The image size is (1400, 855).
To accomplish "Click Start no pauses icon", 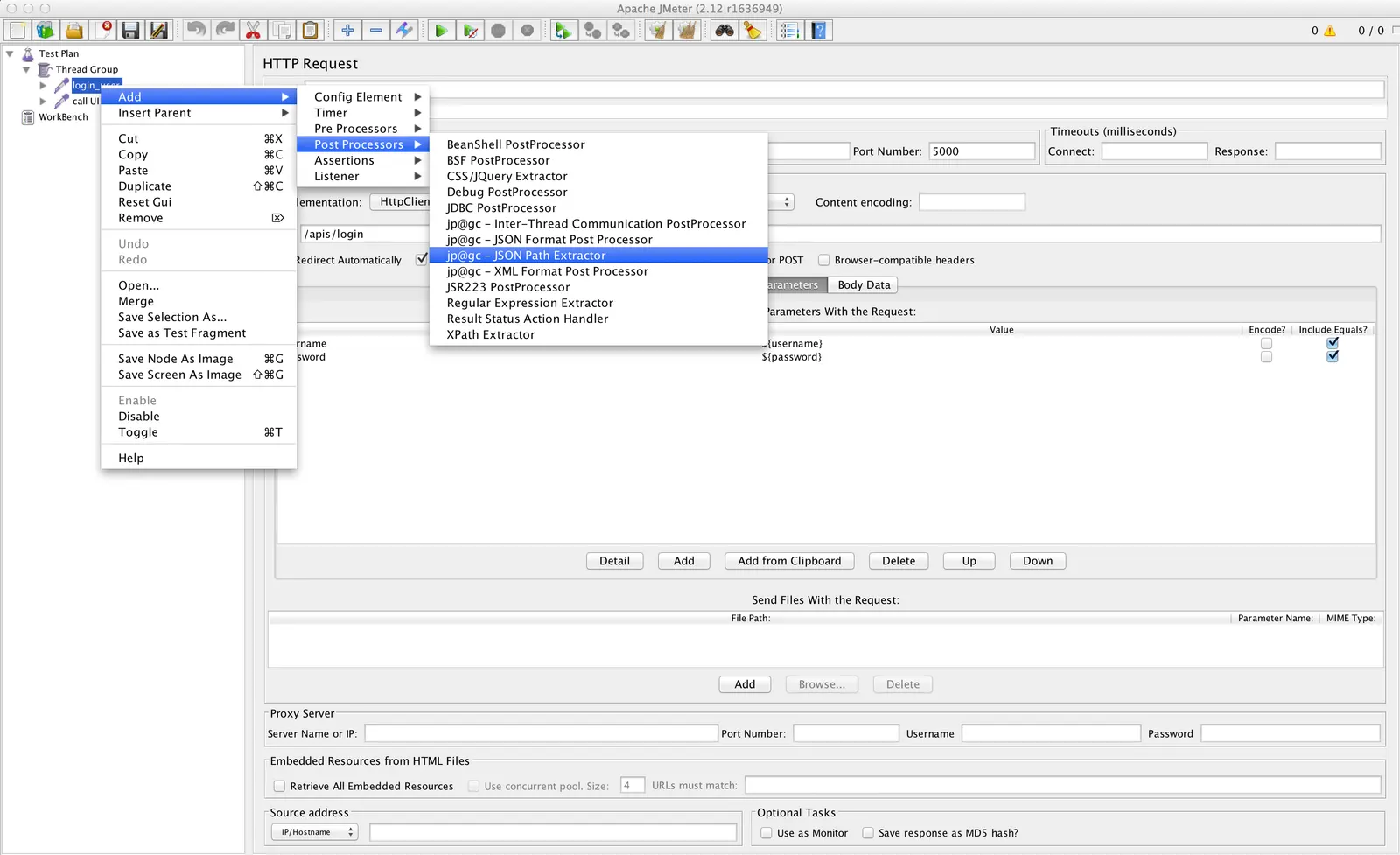I will (x=470, y=31).
